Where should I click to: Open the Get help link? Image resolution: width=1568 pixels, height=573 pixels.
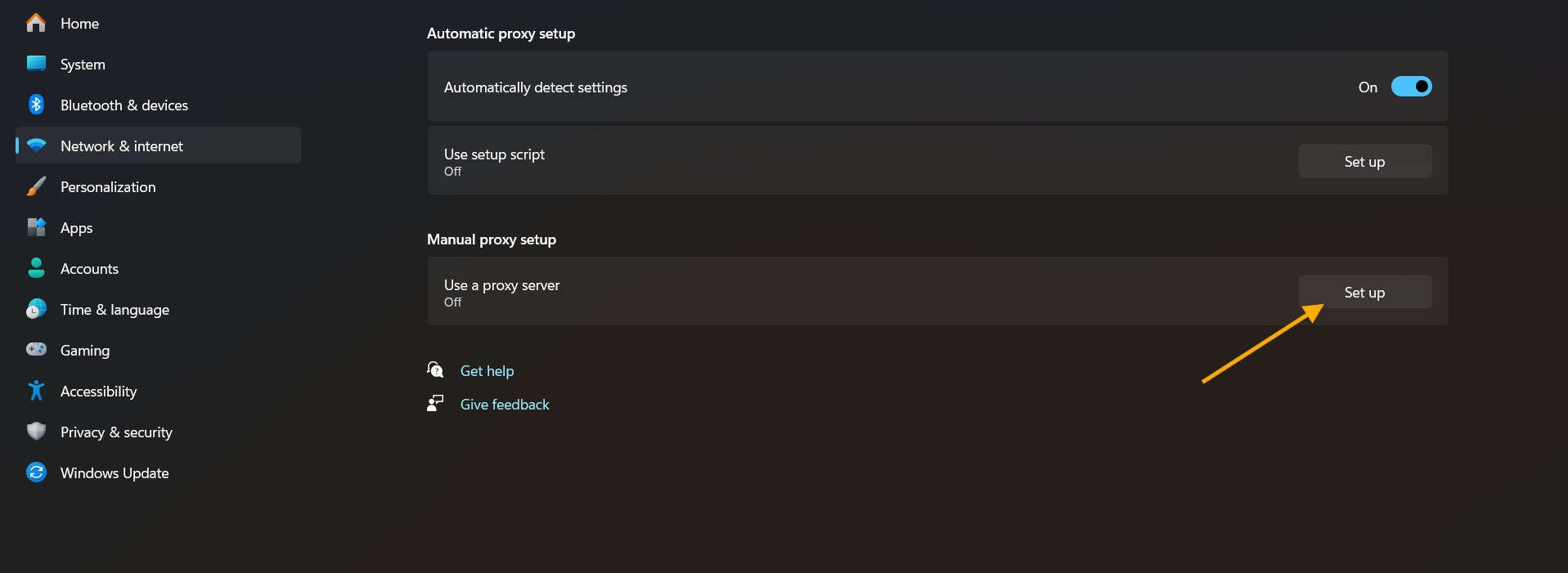point(487,371)
